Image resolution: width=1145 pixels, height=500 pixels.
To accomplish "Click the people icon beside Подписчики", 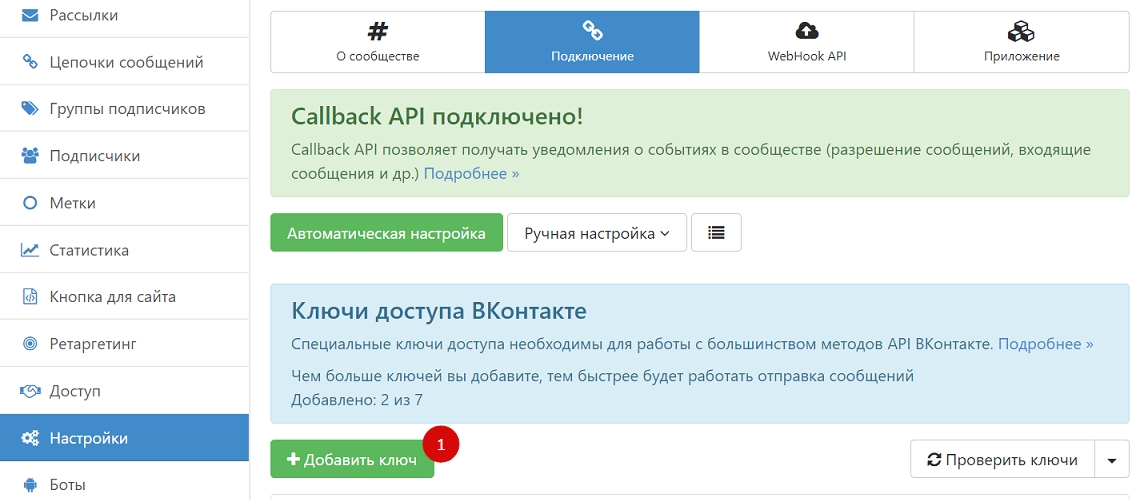I will 30,156.
